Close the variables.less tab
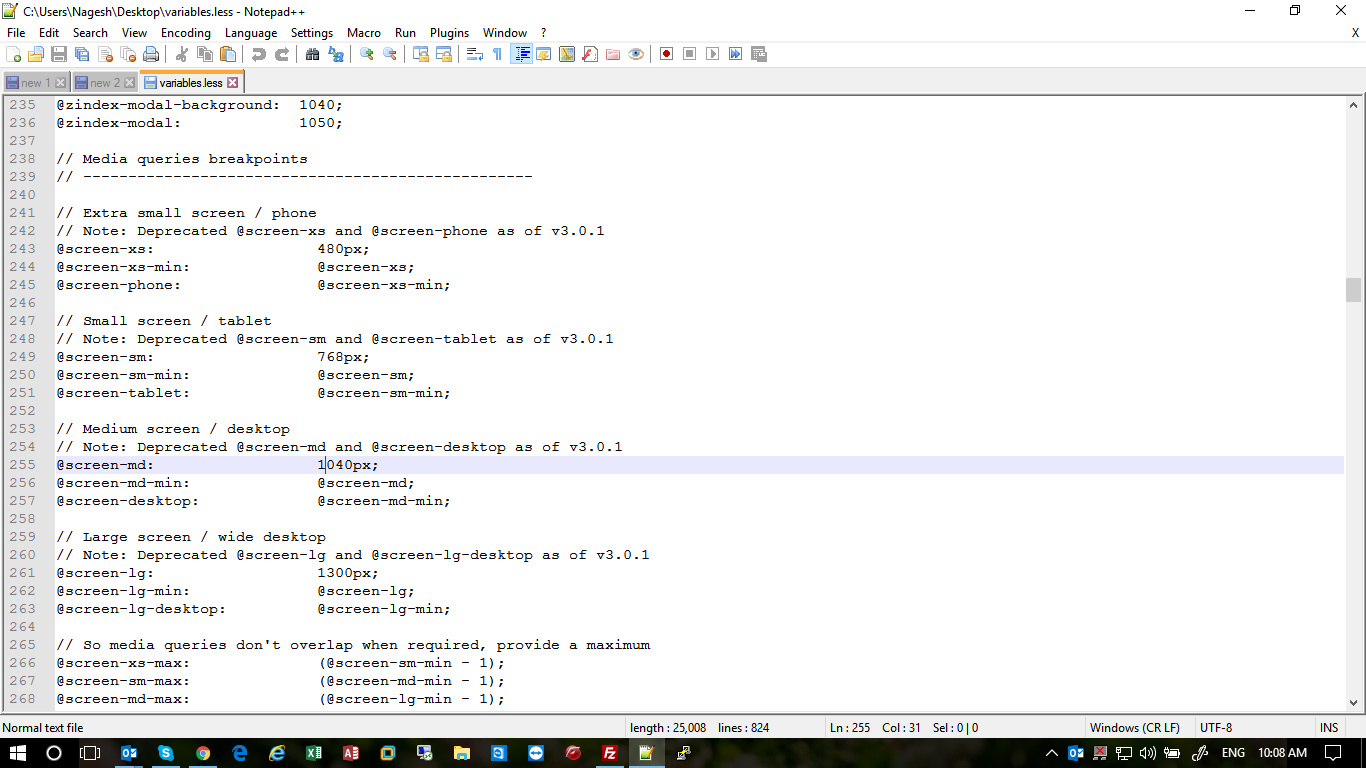 coord(233,83)
